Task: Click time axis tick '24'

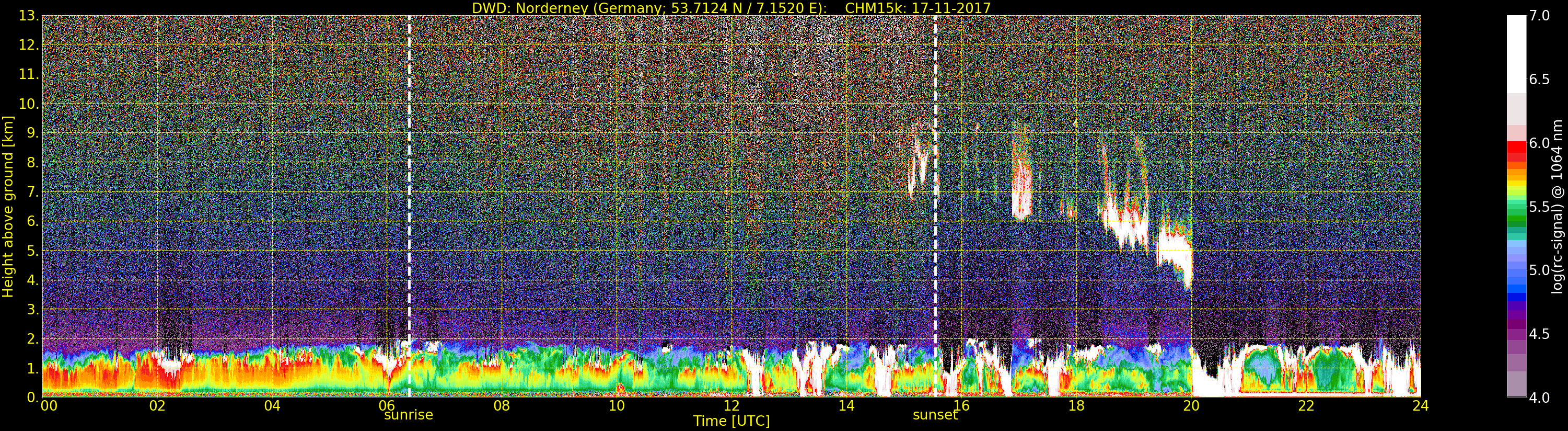Action: click(1420, 406)
